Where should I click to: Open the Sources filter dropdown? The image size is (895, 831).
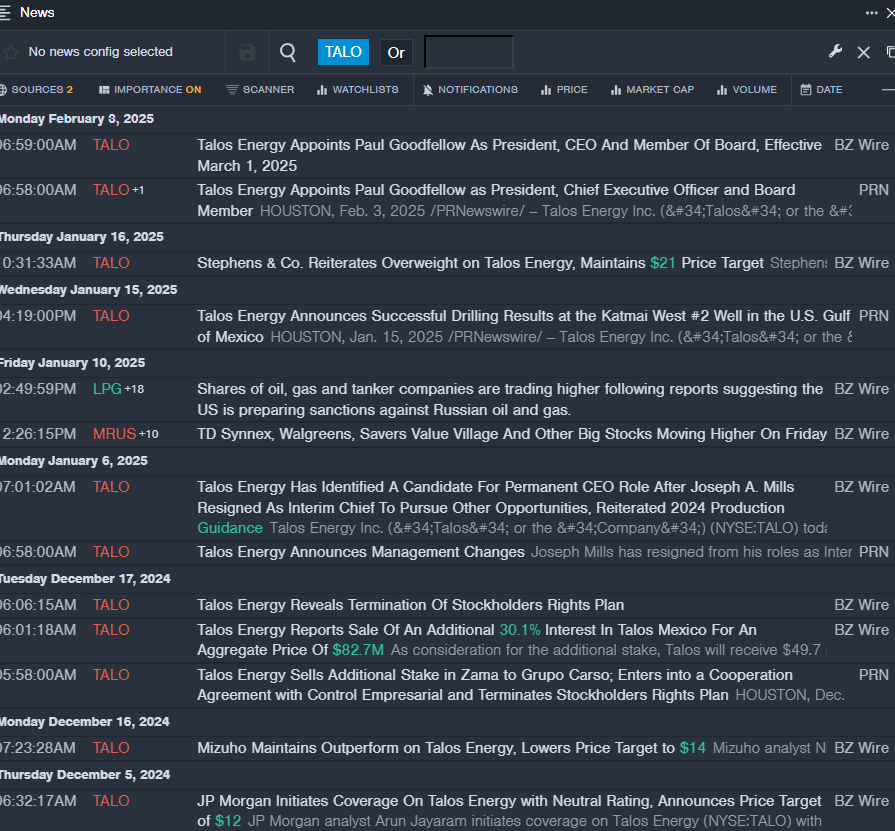point(37,90)
